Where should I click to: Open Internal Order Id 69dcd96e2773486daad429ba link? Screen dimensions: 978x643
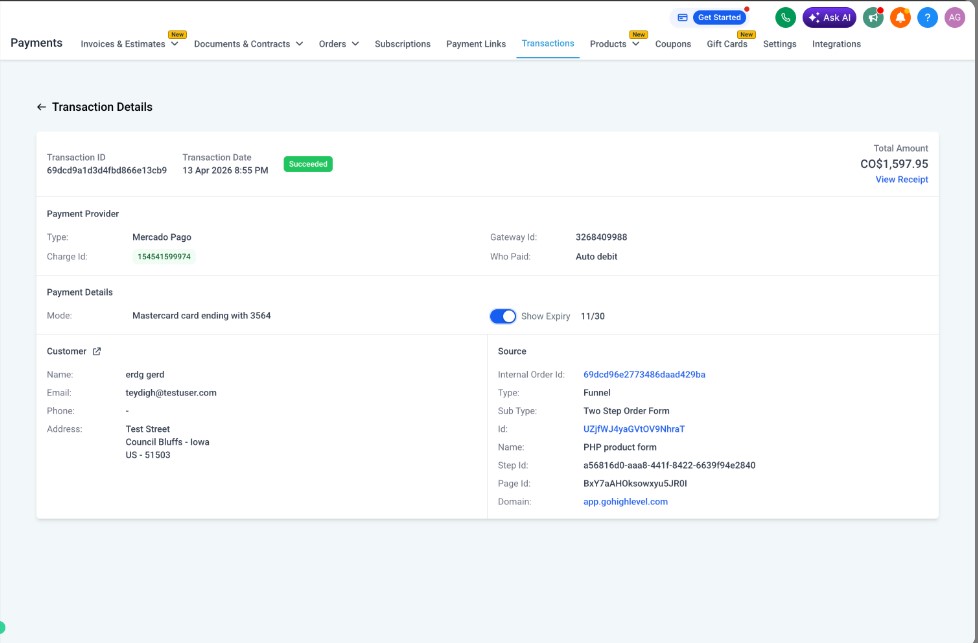[644, 375]
